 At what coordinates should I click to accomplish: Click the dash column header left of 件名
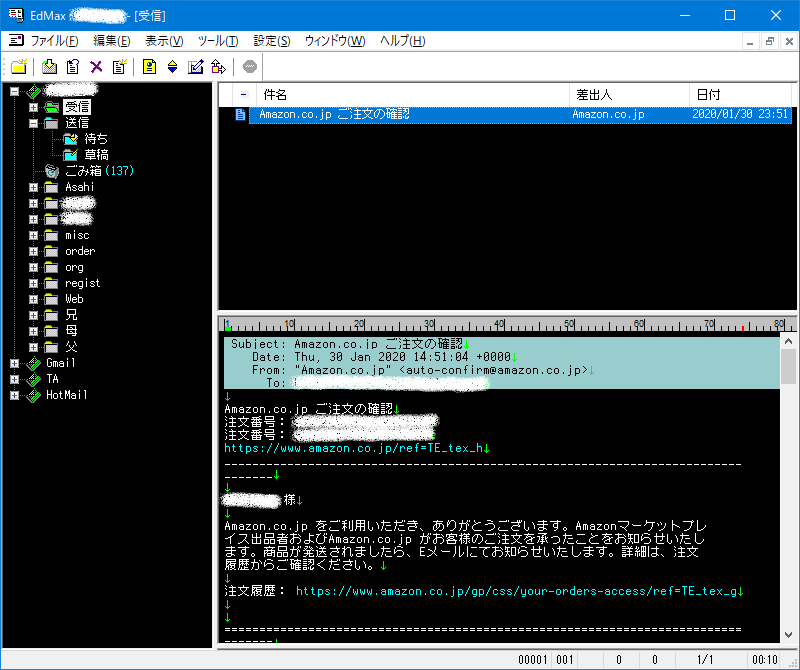243,95
